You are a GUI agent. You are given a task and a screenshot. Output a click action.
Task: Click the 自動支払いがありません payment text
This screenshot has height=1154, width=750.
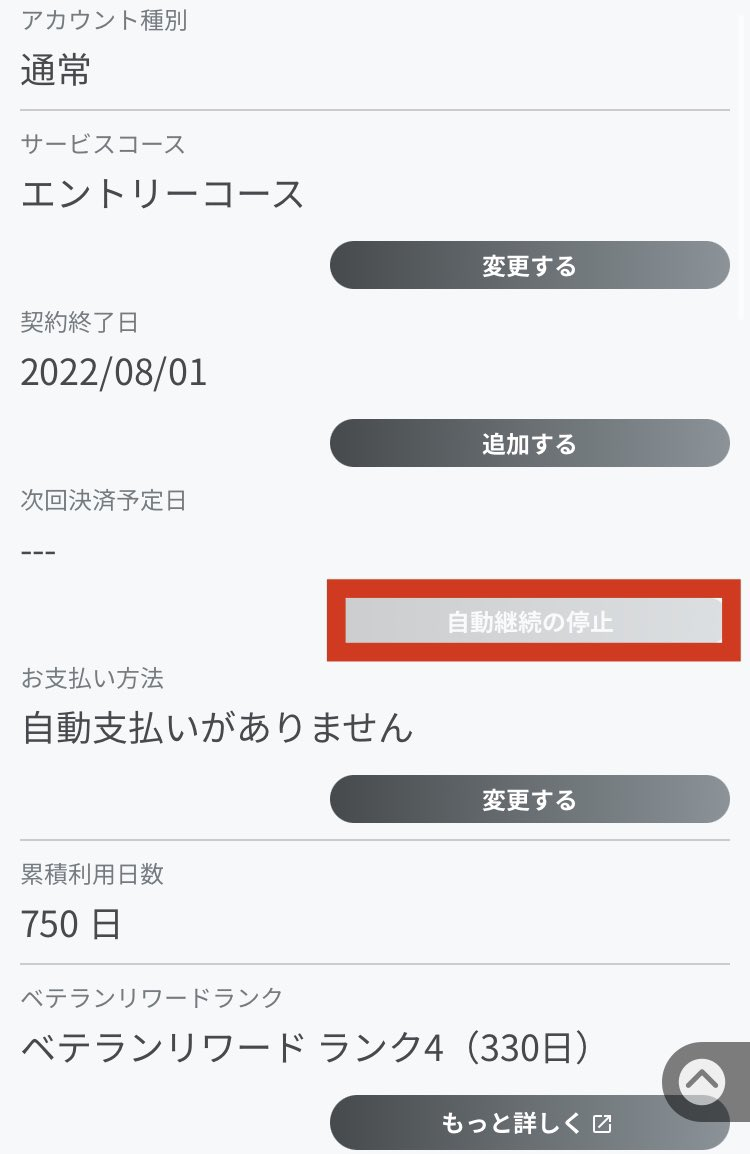(x=217, y=728)
